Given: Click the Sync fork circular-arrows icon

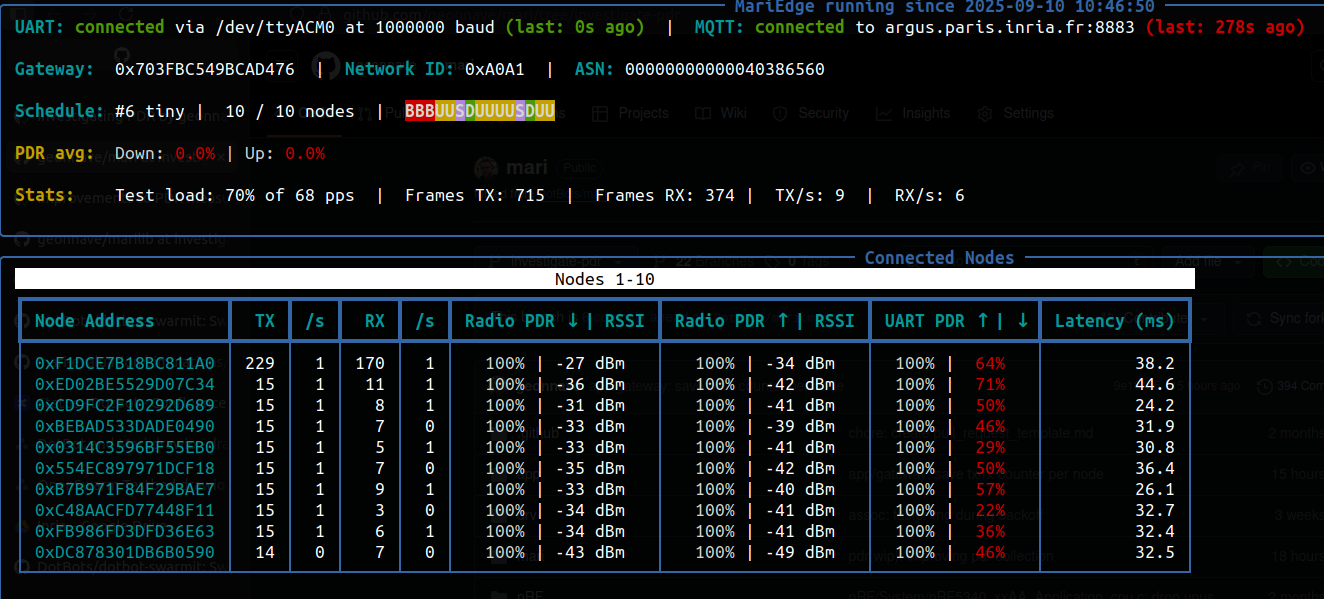Looking at the screenshot, I should [1254, 320].
